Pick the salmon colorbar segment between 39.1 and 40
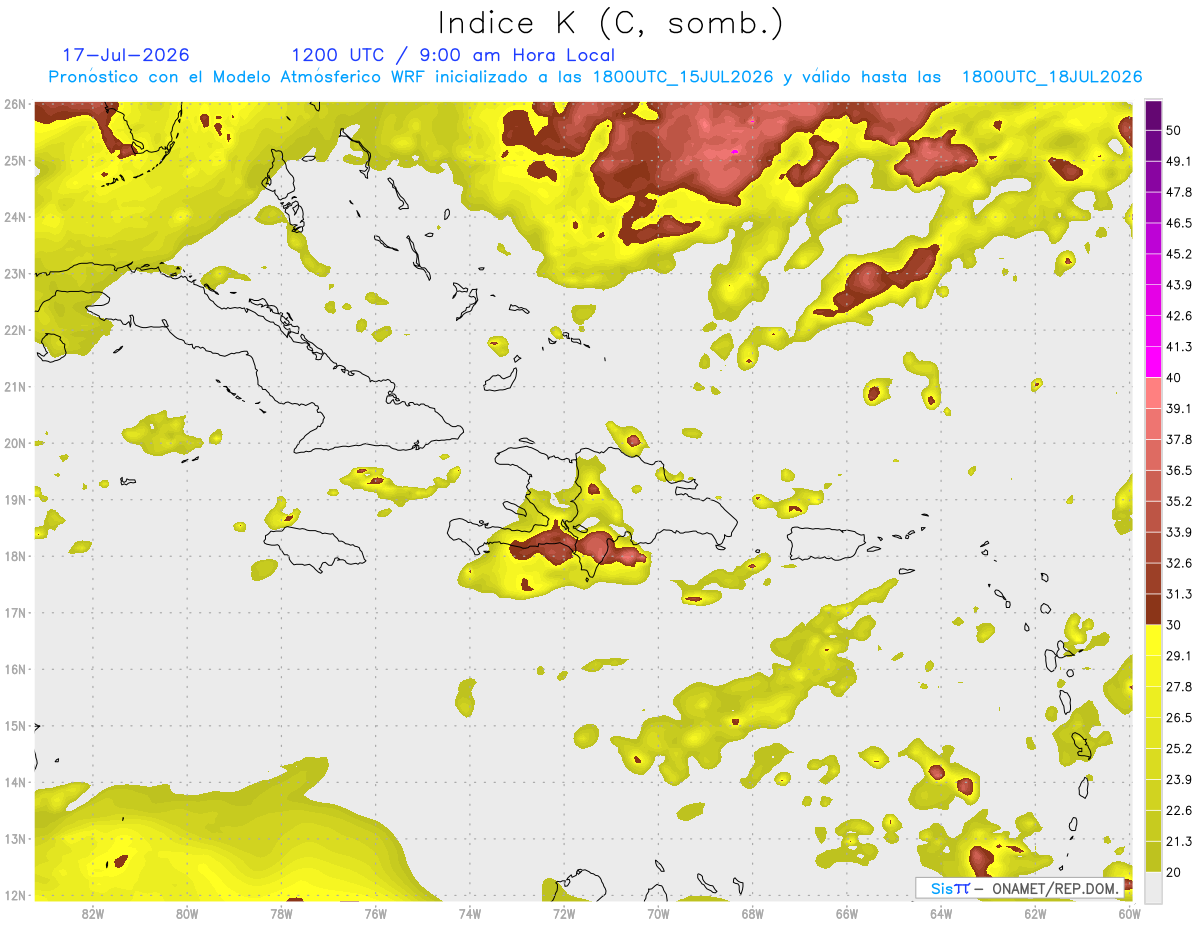The image size is (1200, 927). (1153, 393)
